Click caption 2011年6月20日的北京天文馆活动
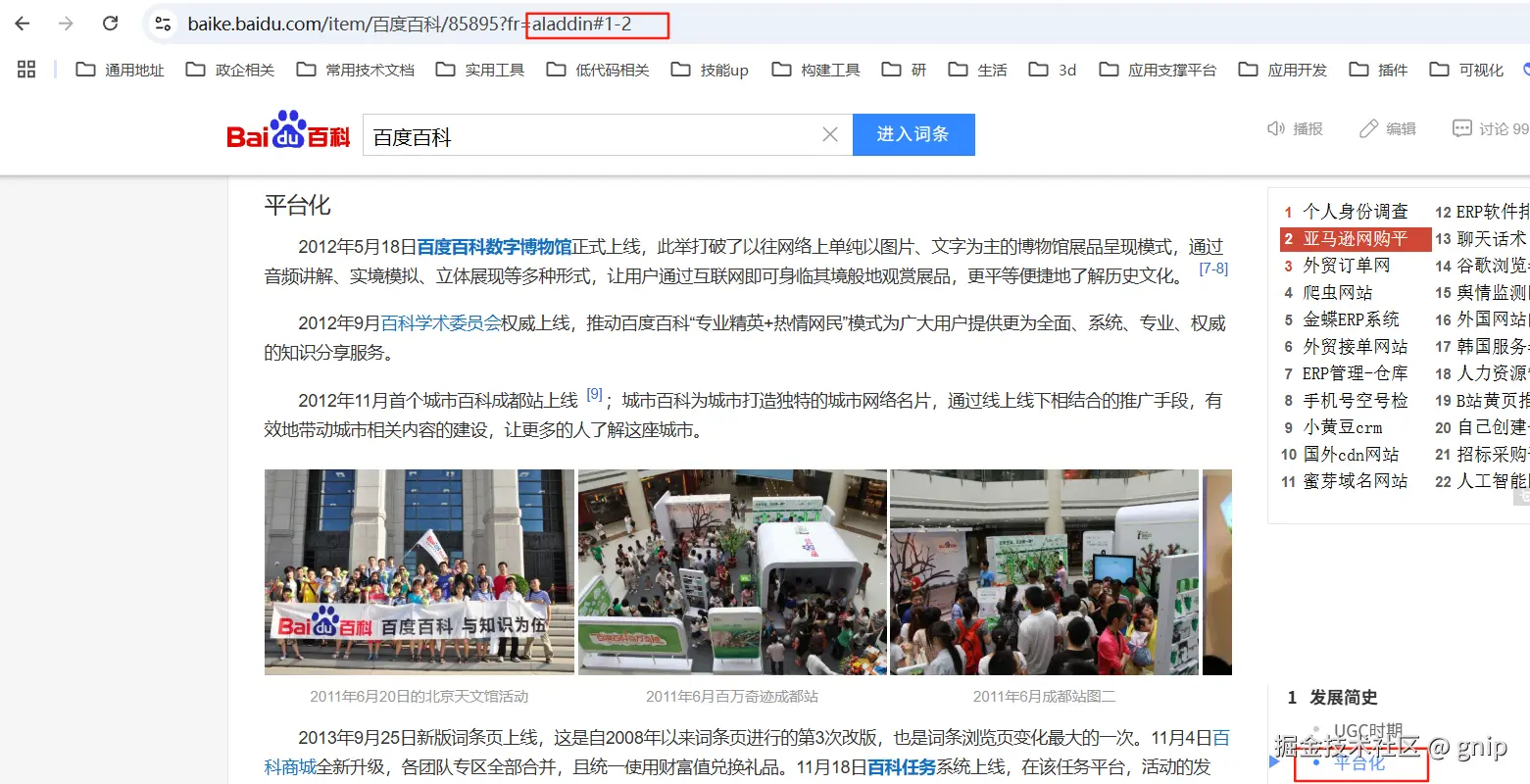This screenshot has height=784, width=1530. tap(420, 697)
